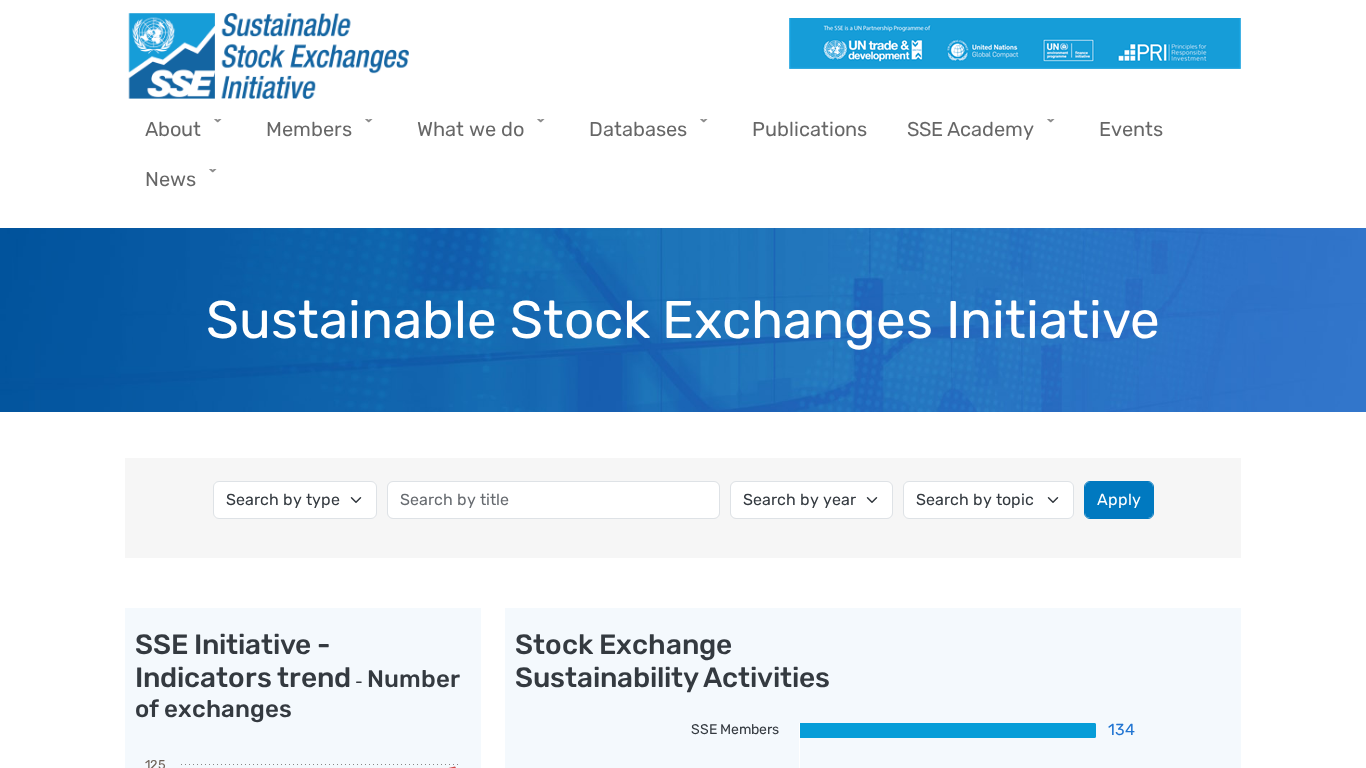Viewport: 1366px width, 768px height.
Task: Open the Search by topic dropdown
Action: click(x=987, y=500)
